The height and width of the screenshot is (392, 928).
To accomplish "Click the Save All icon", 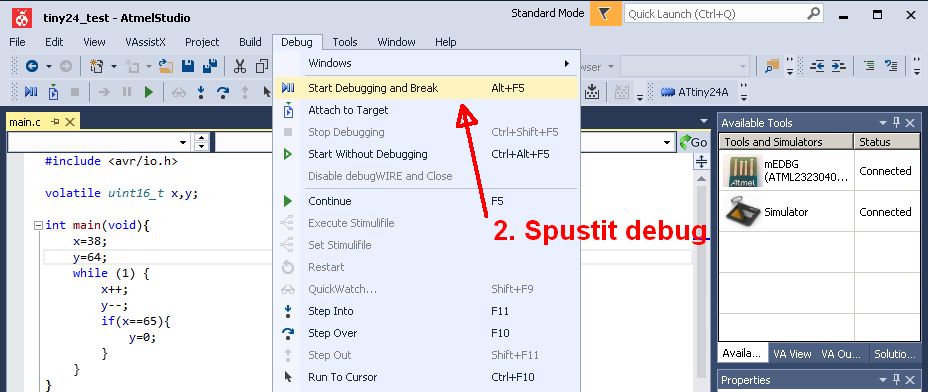I will point(210,66).
